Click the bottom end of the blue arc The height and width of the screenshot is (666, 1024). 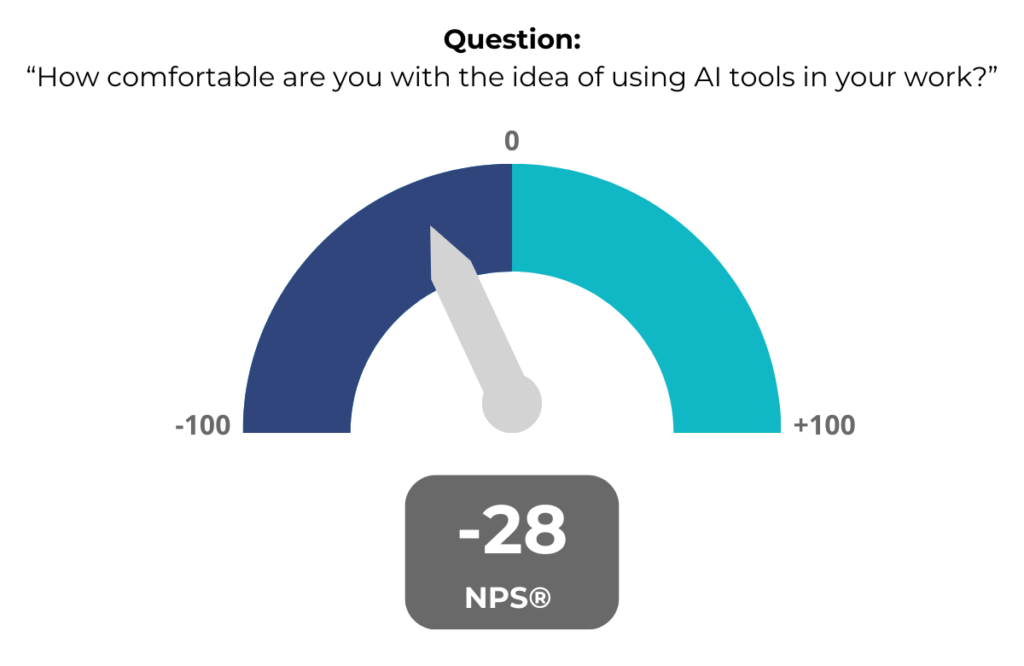coord(296,428)
